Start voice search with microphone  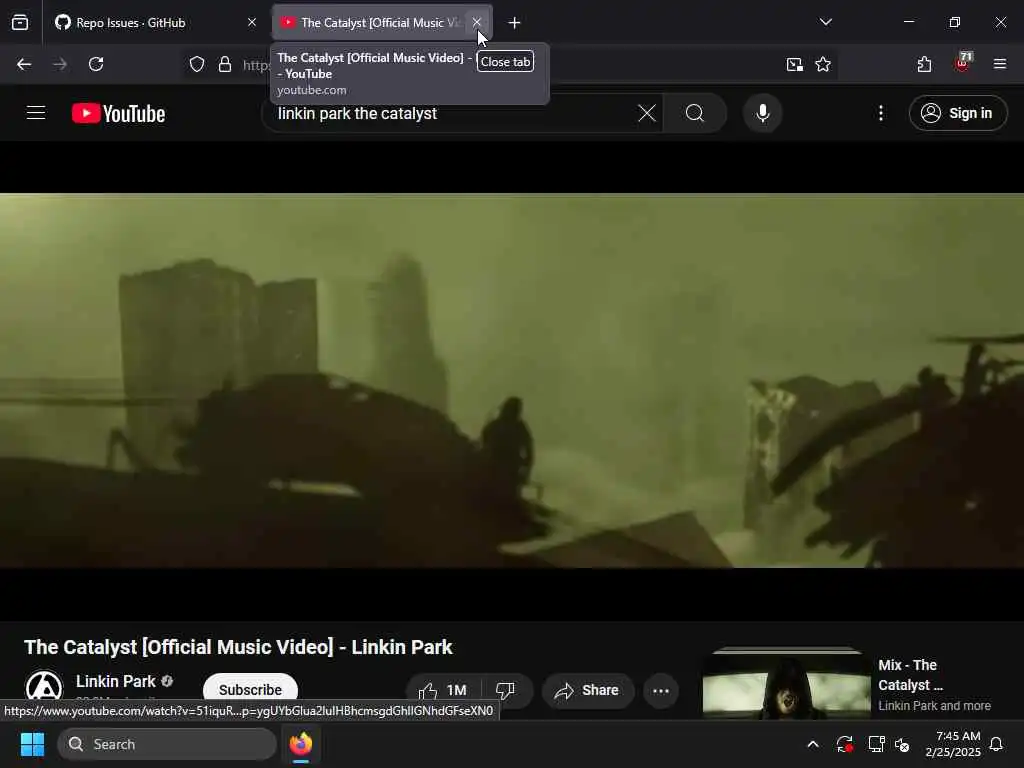pyautogui.click(x=763, y=114)
